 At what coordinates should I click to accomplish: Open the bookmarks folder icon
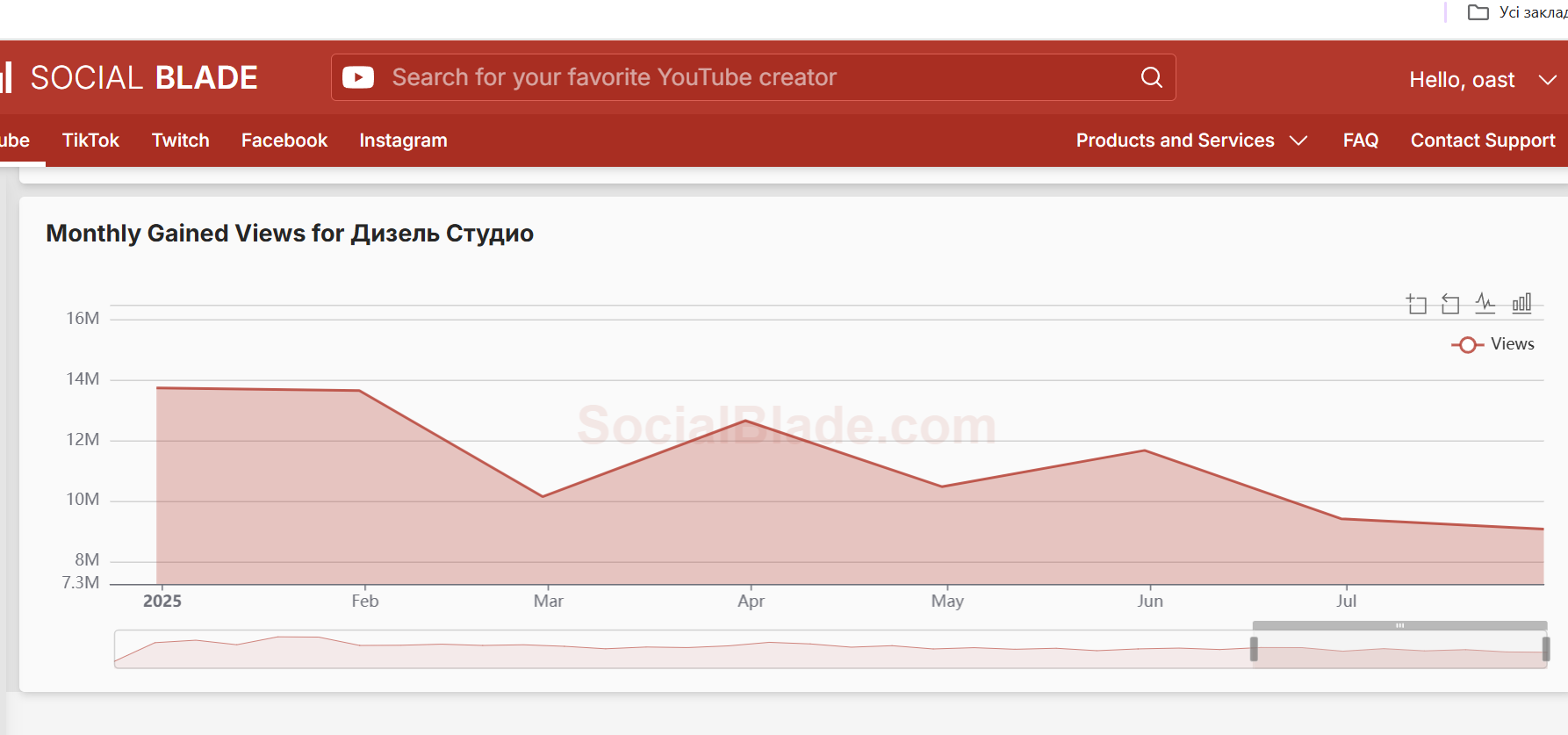tap(1478, 12)
